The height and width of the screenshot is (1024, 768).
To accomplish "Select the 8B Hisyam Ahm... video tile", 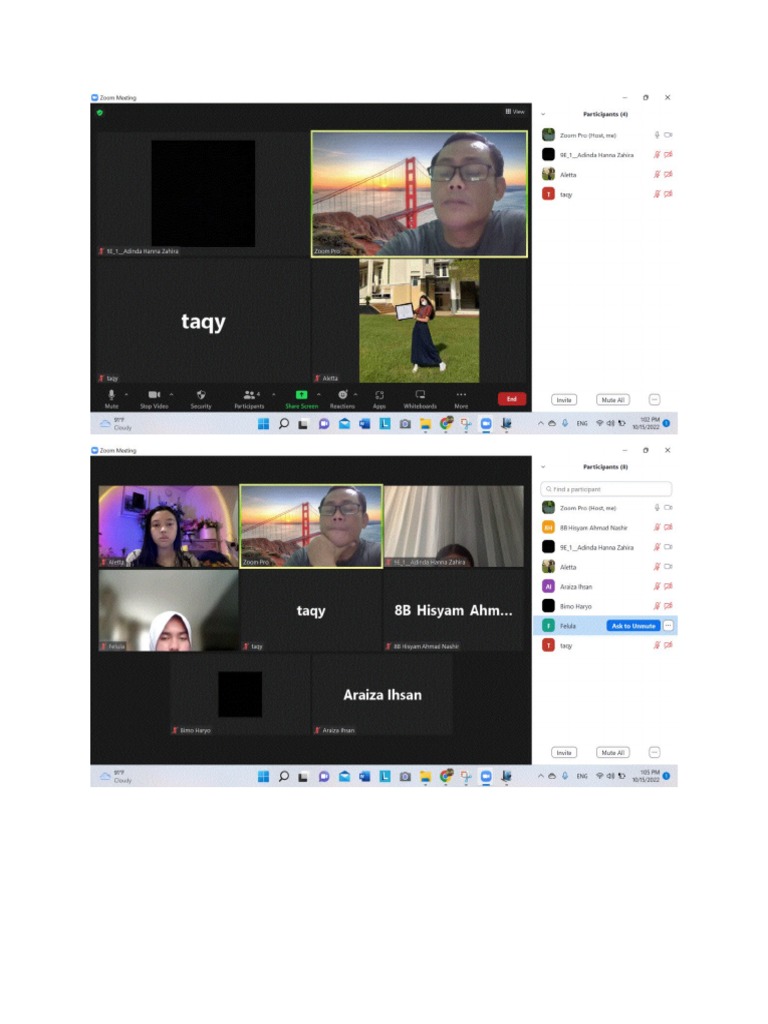I will coord(453,611).
